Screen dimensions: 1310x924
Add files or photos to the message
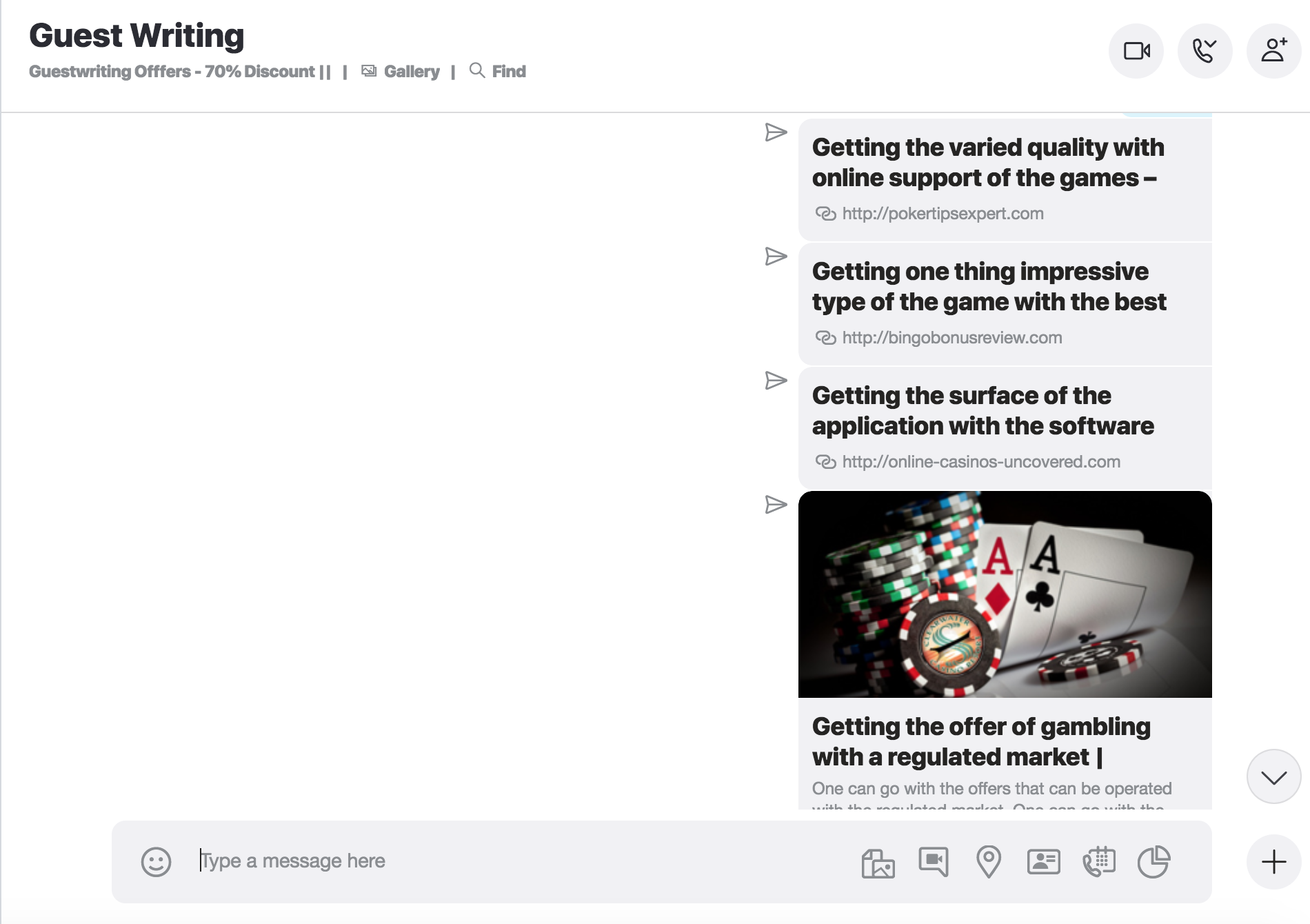(878, 862)
